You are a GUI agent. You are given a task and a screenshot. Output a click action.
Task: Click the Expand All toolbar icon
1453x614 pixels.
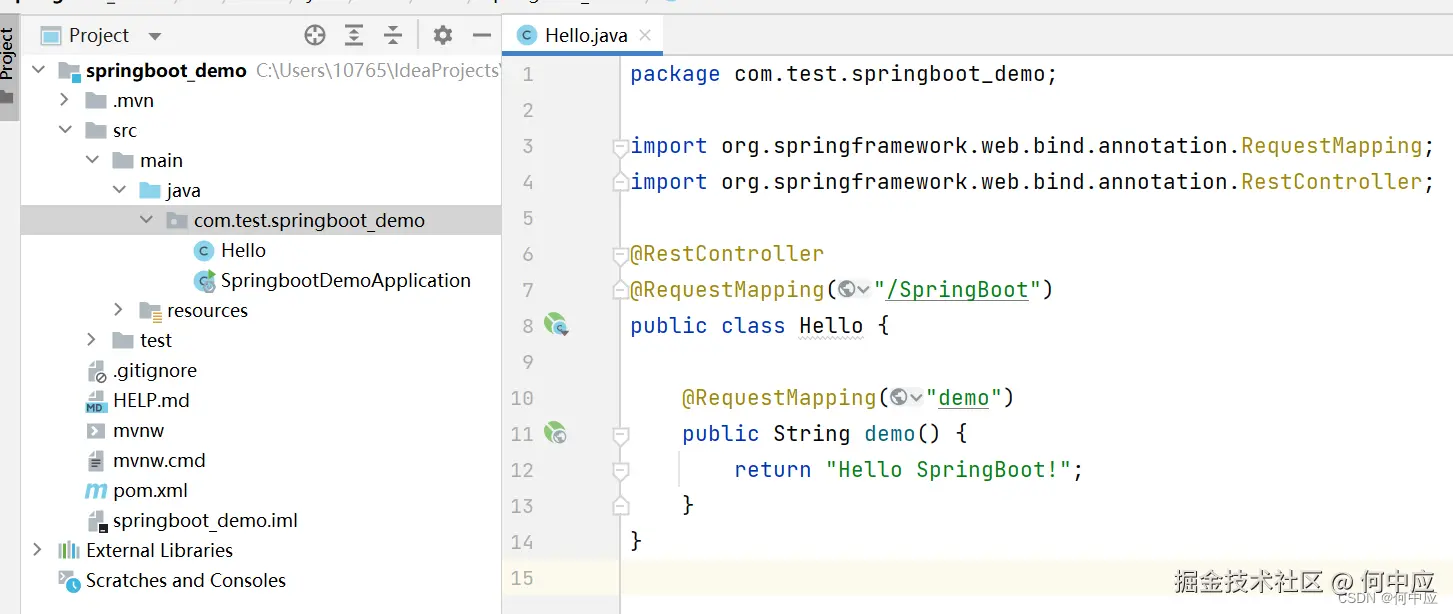pos(354,36)
